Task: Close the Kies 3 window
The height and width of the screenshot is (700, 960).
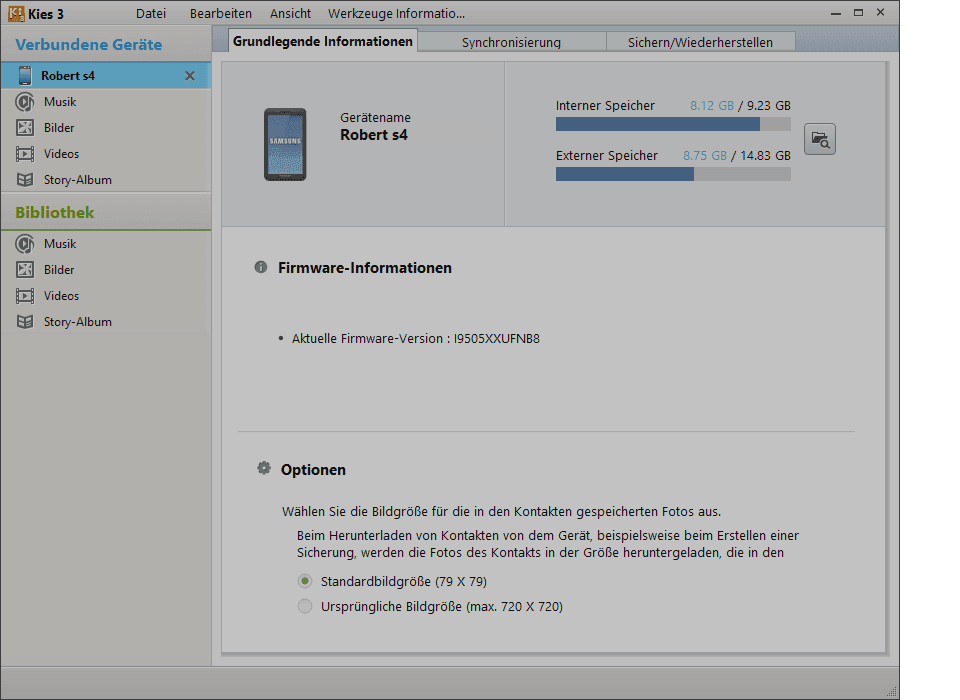Action: pos(880,12)
